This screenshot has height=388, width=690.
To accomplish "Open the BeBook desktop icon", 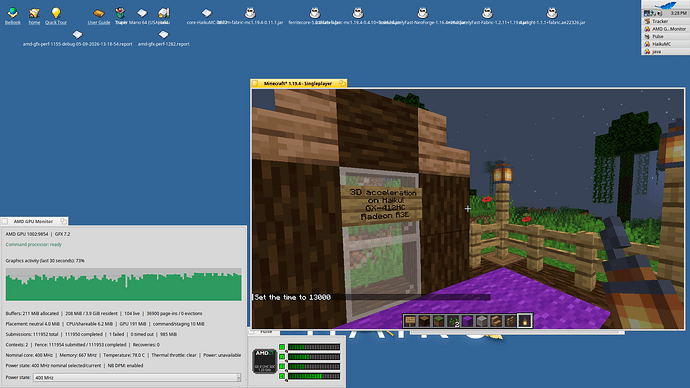I will [x=13, y=13].
